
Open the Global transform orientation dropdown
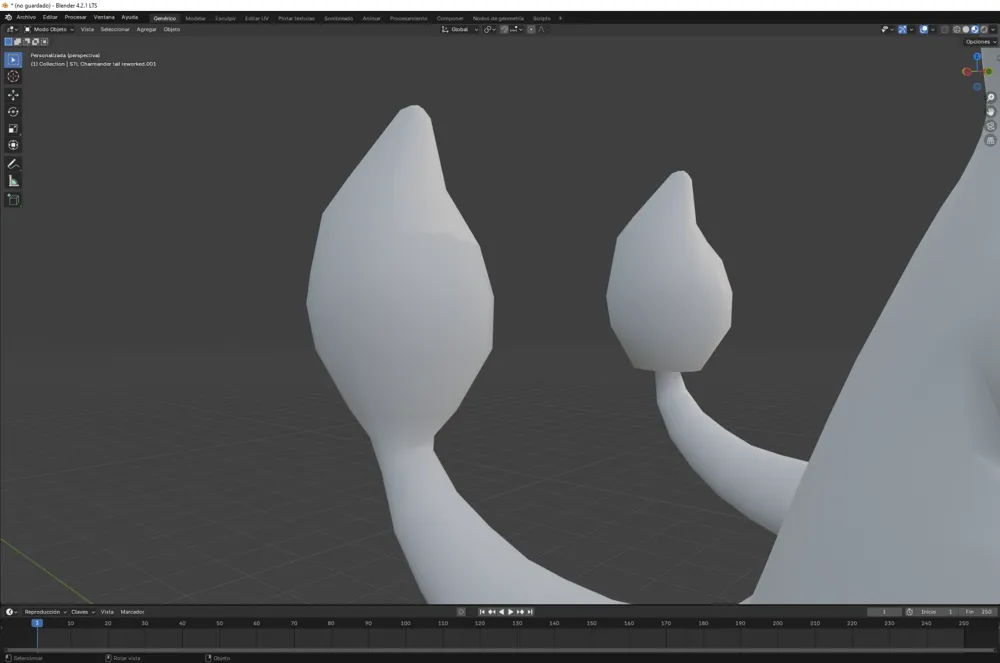tap(460, 29)
